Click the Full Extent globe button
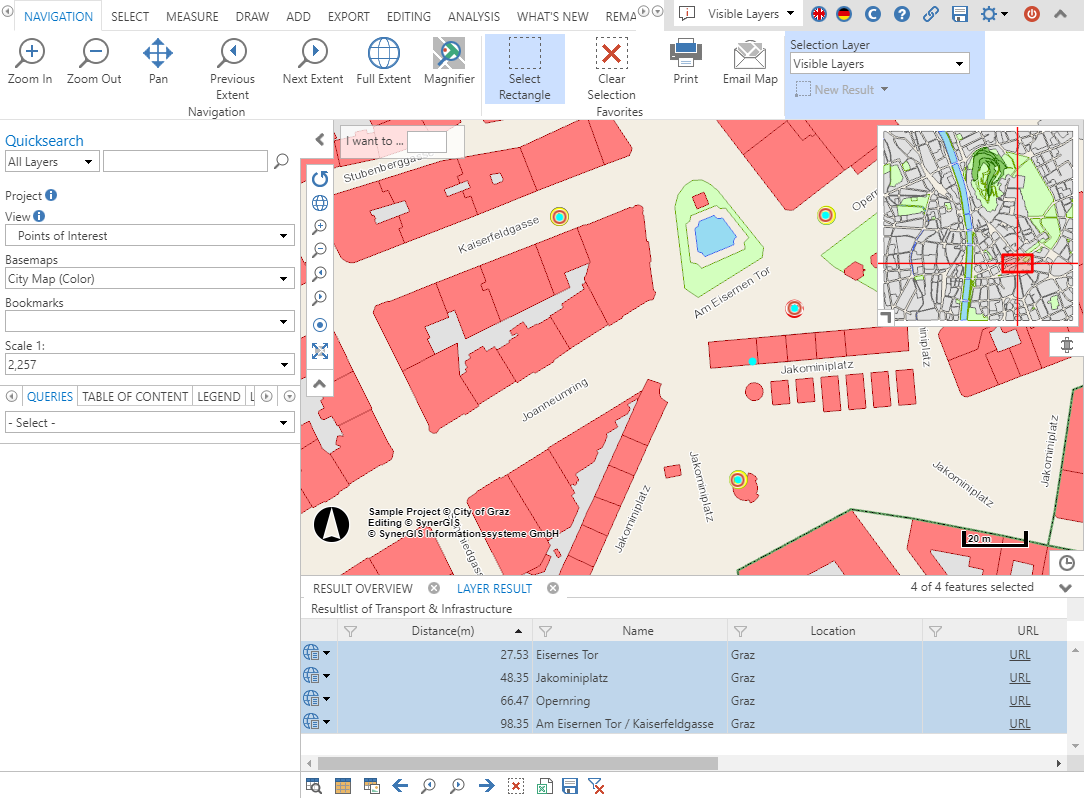The height and width of the screenshot is (798, 1084). [x=384, y=62]
